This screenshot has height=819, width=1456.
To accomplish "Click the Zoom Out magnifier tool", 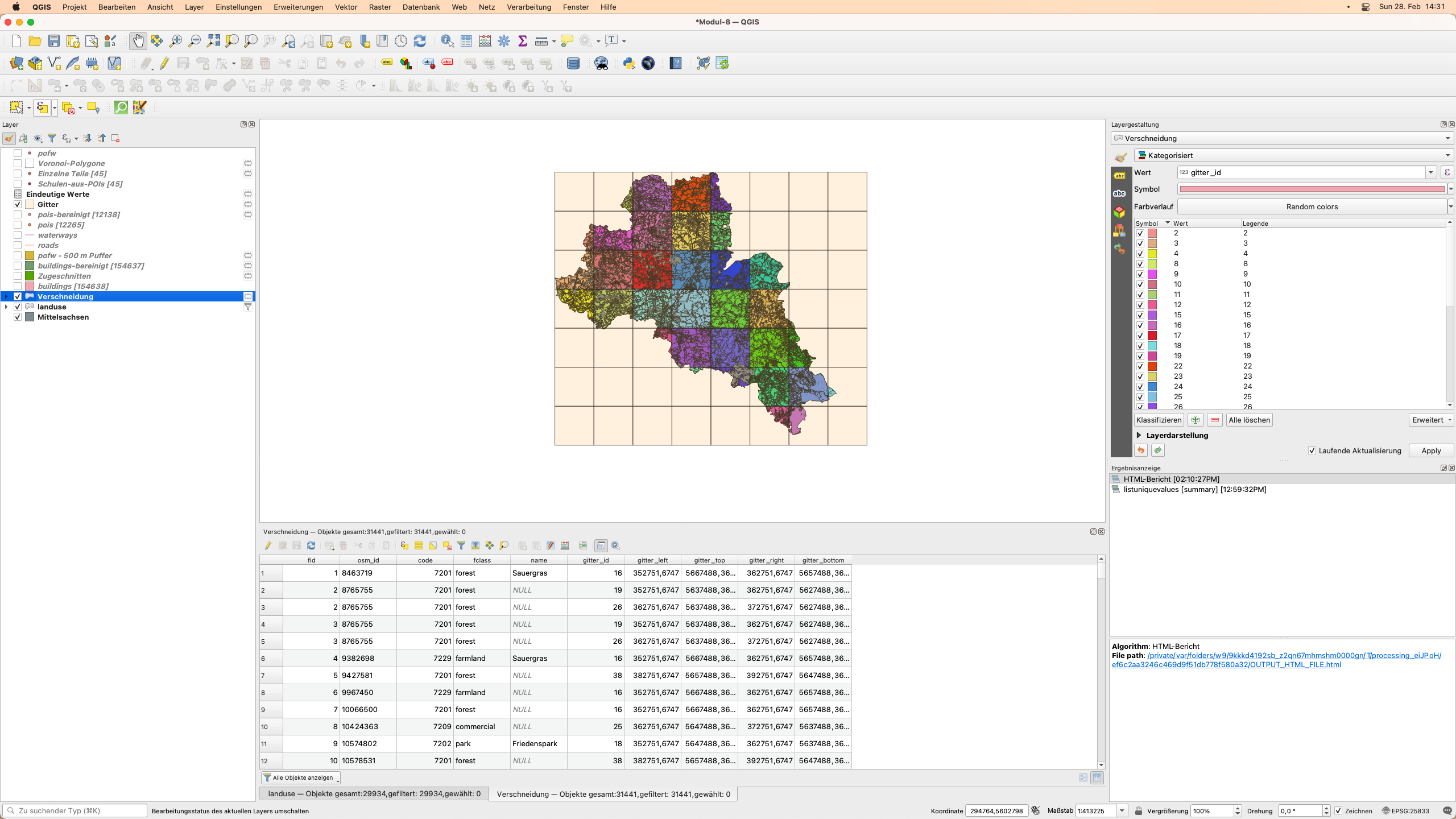I will coord(195,41).
